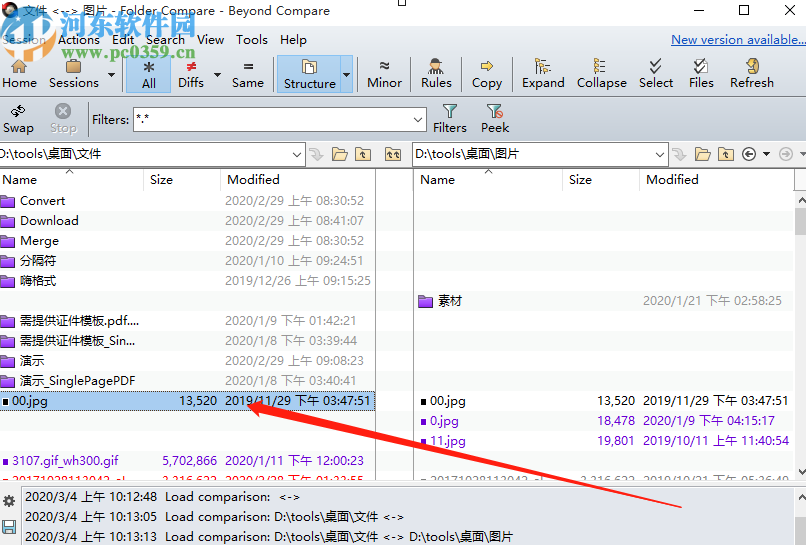806x545 pixels.
Task: Open the Edit menu
Action: (x=123, y=40)
